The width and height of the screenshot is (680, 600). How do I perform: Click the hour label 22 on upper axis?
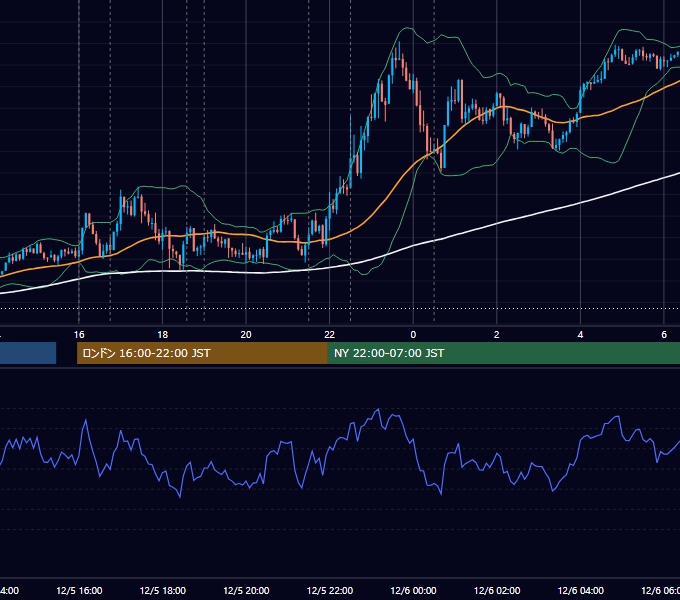coord(330,335)
